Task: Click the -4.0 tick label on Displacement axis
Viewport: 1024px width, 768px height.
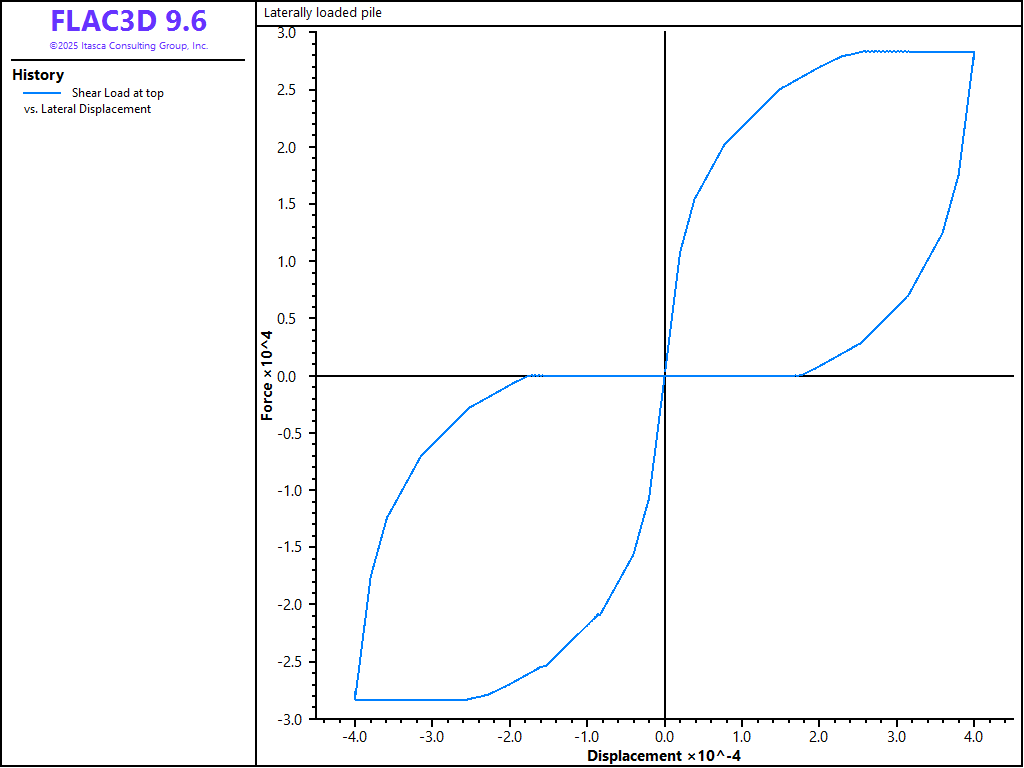Action: [353, 737]
